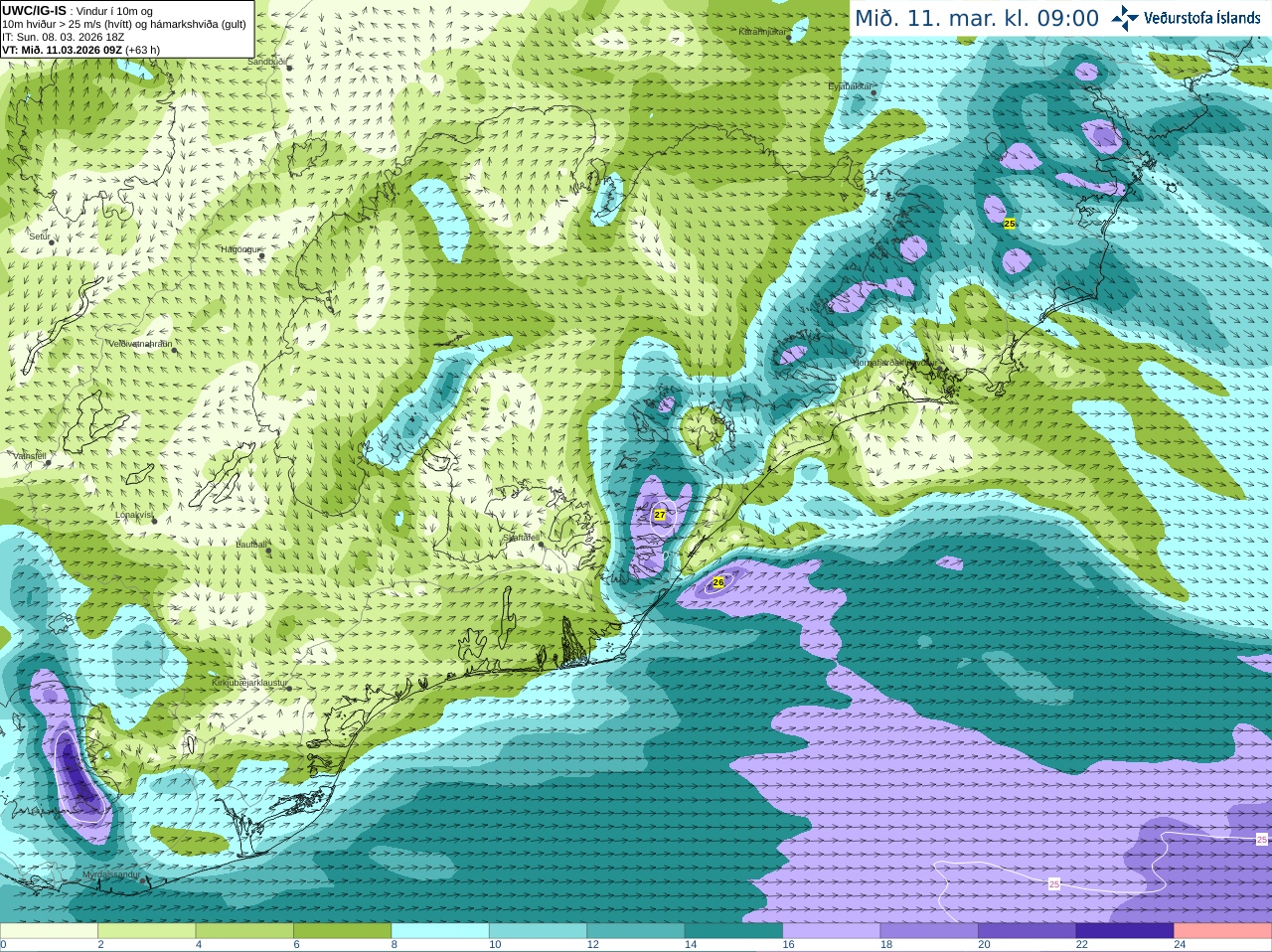This screenshot has width=1272, height=952.
Task: Click the legend scale number 16
Action: [x=788, y=945]
